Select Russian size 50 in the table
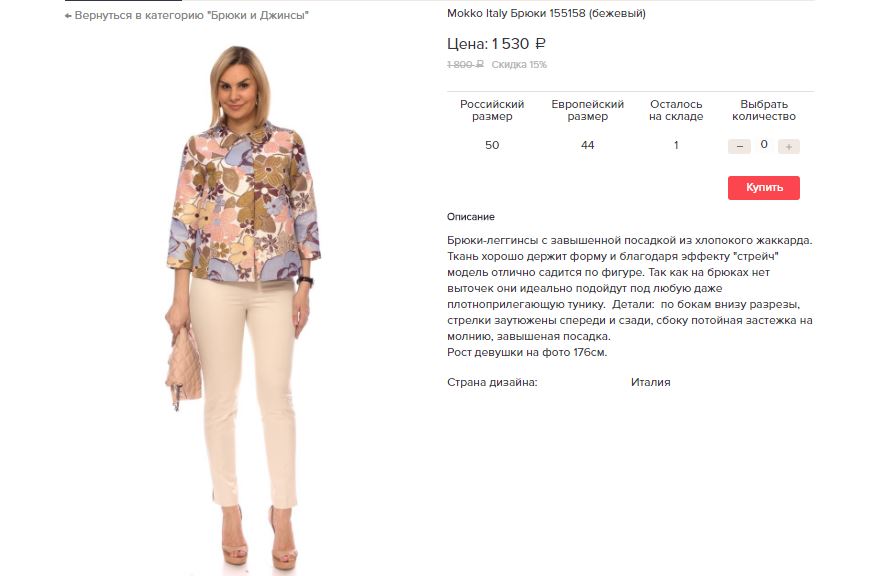The width and height of the screenshot is (869, 576). pos(492,145)
